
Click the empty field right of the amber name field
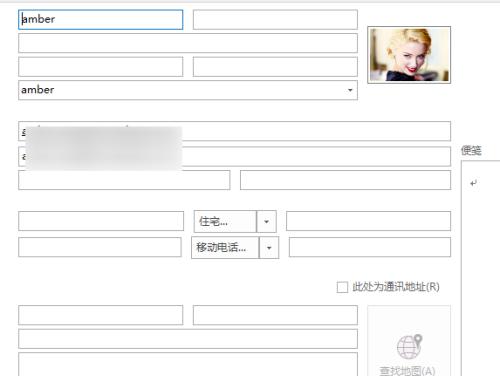coord(275,20)
